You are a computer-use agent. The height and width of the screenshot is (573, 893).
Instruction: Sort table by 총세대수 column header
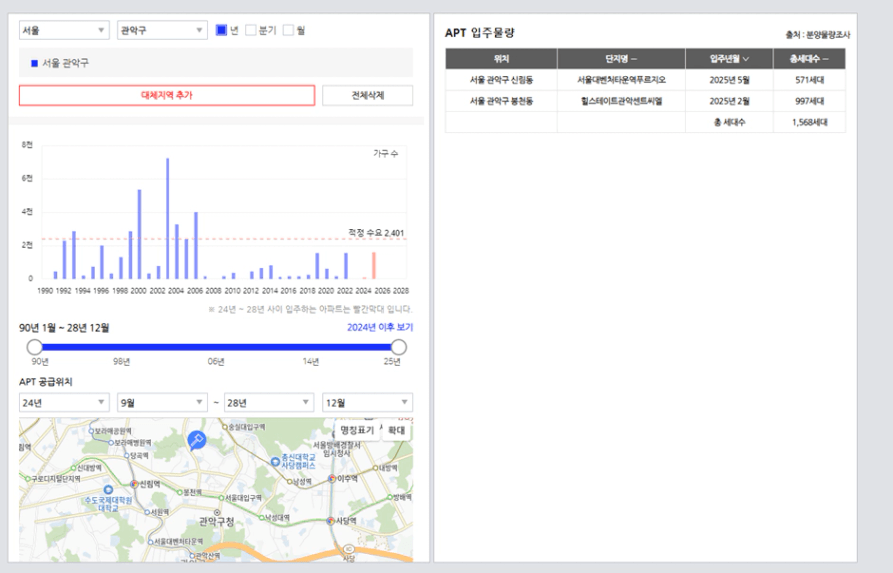809,59
